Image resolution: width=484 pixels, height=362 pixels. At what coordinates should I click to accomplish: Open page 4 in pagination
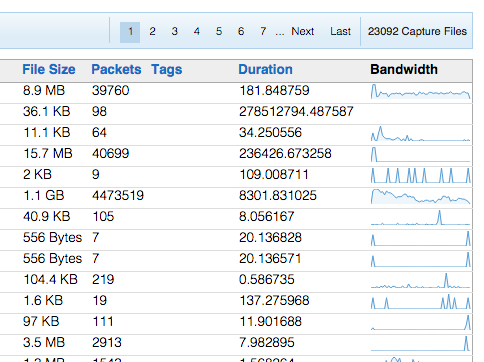point(197,32)
